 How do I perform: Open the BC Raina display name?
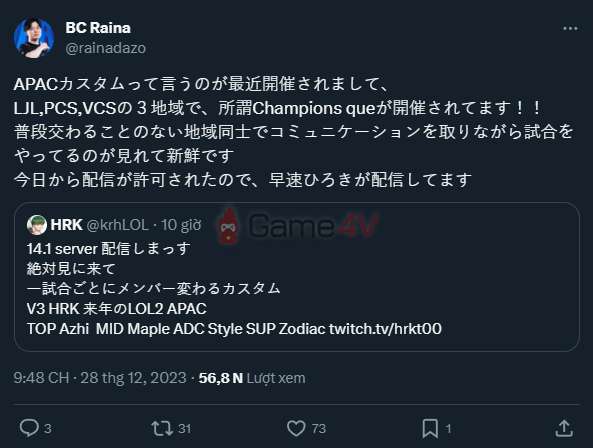98,28
